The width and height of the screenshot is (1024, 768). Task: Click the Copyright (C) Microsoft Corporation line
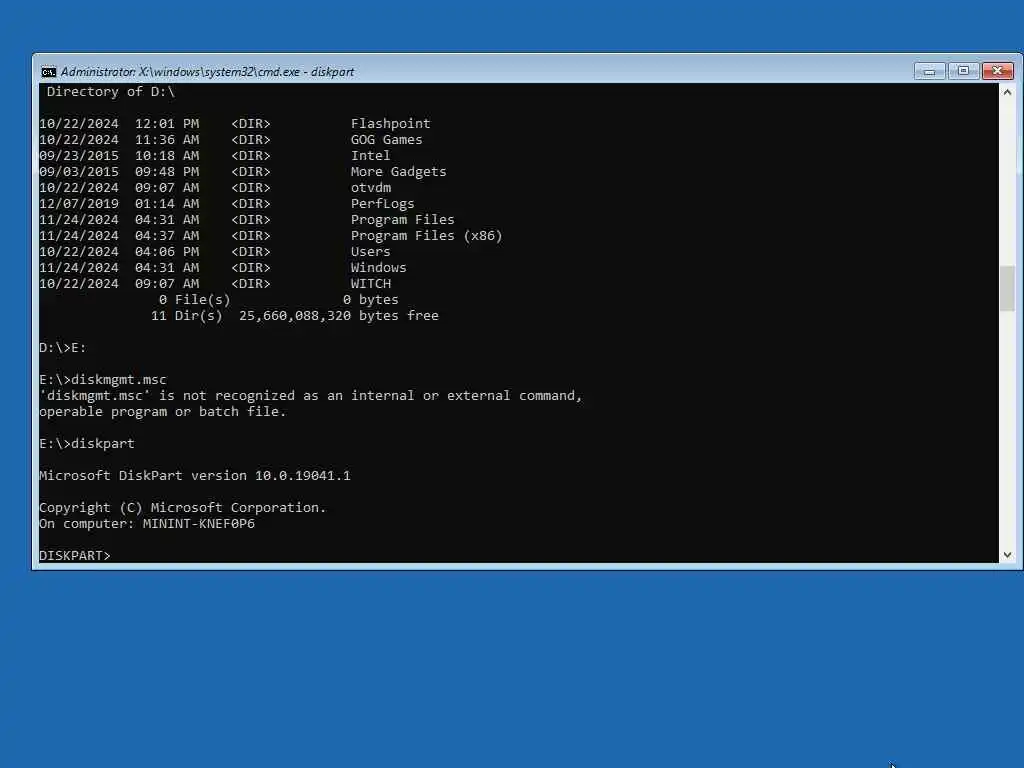(x=182, y=507)
